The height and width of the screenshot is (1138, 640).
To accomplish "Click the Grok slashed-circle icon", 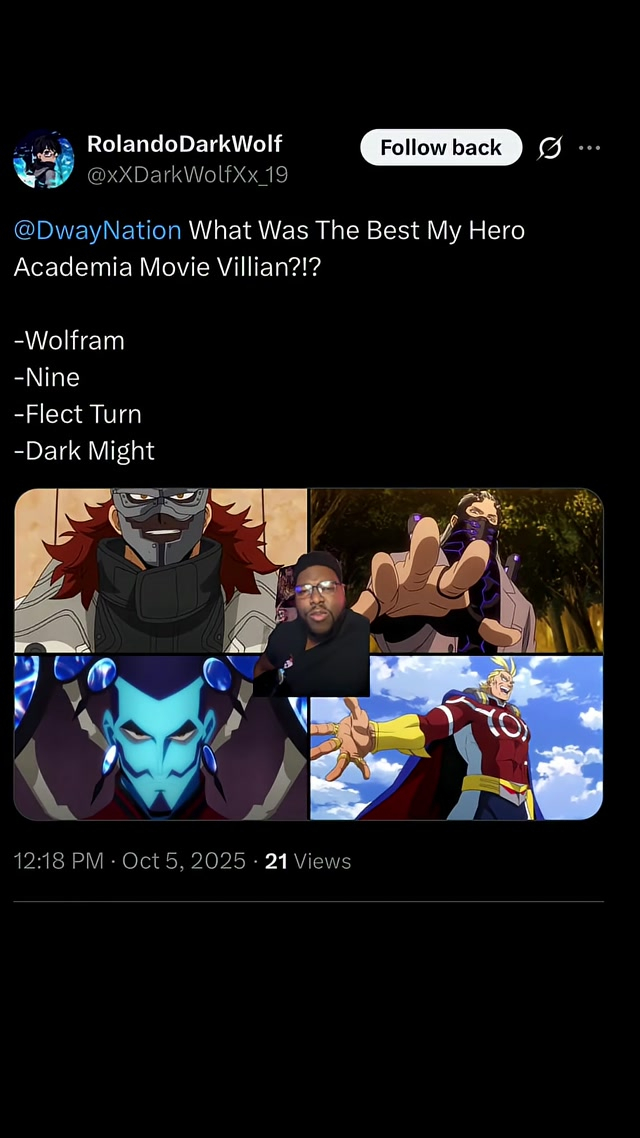I will point(550,148).
